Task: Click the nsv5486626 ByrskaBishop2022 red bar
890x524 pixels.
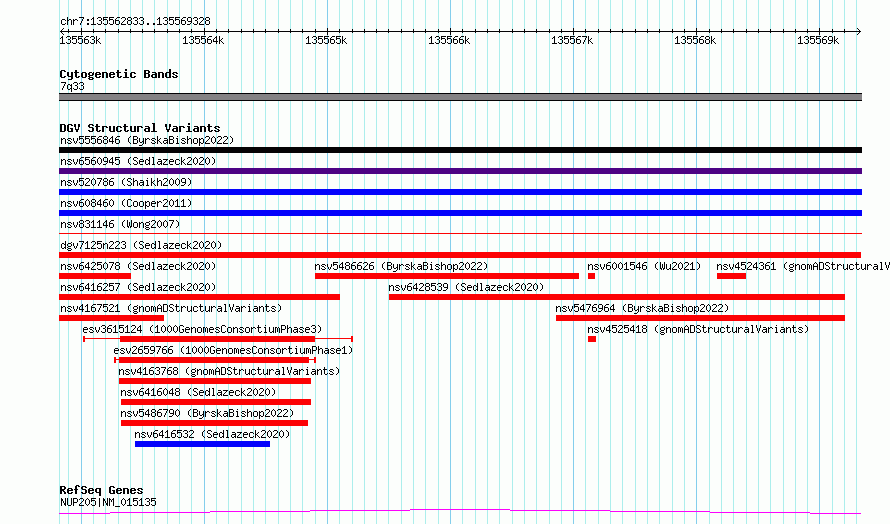Action: pos(447,276)
